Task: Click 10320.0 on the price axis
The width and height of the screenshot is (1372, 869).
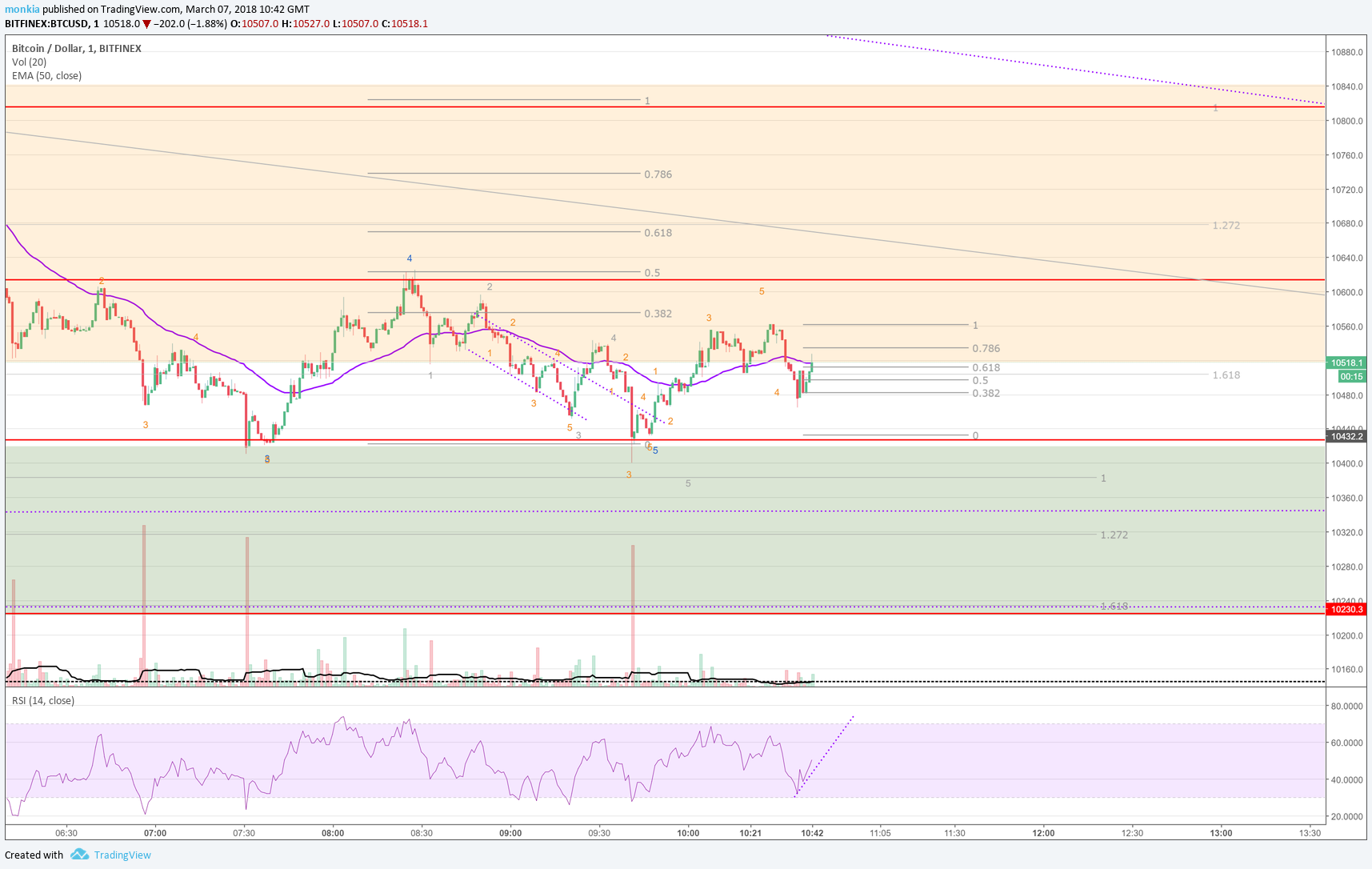Action: [x=1346, y=532]
